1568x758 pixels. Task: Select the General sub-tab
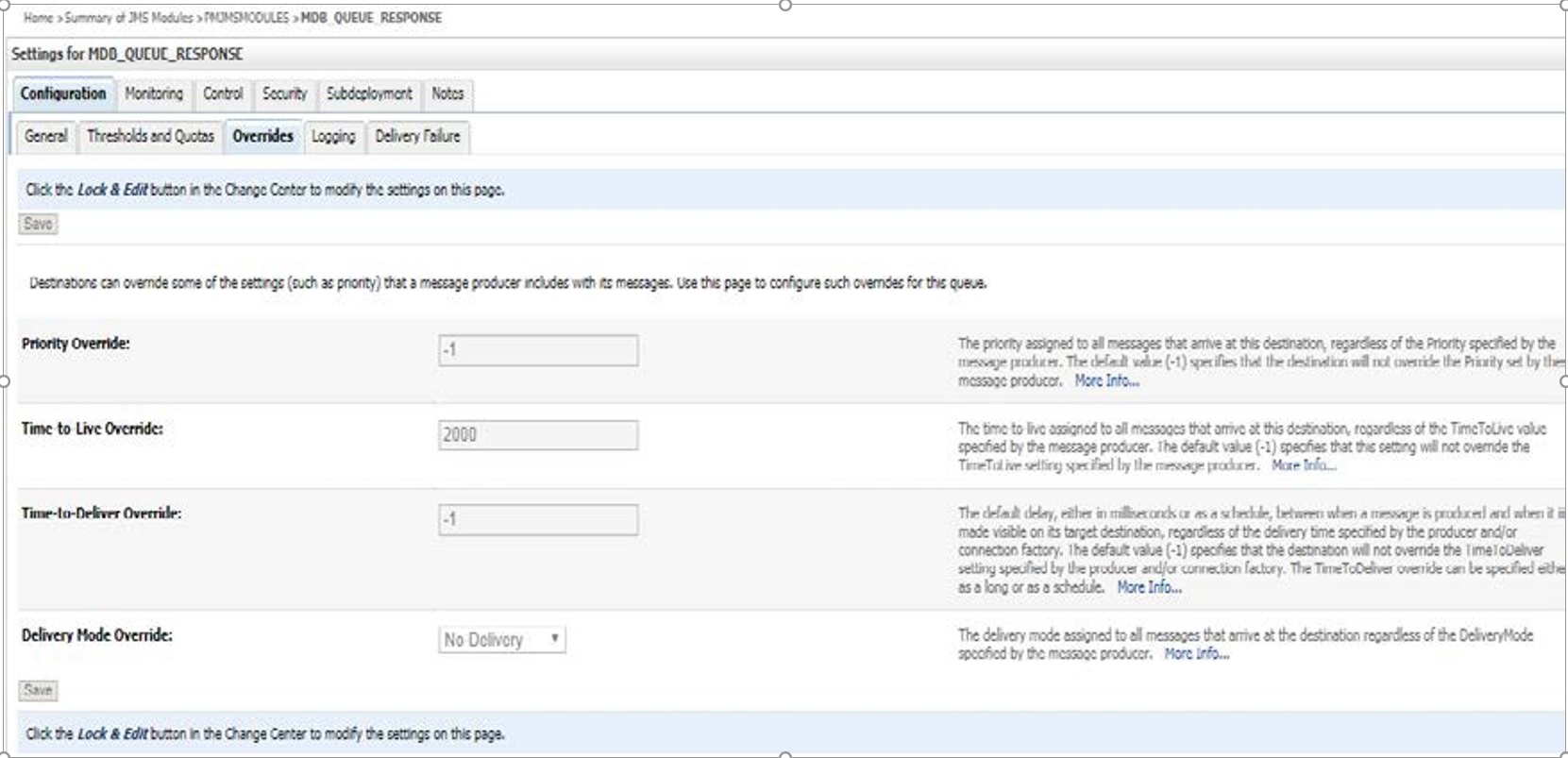tap(46, 136)
